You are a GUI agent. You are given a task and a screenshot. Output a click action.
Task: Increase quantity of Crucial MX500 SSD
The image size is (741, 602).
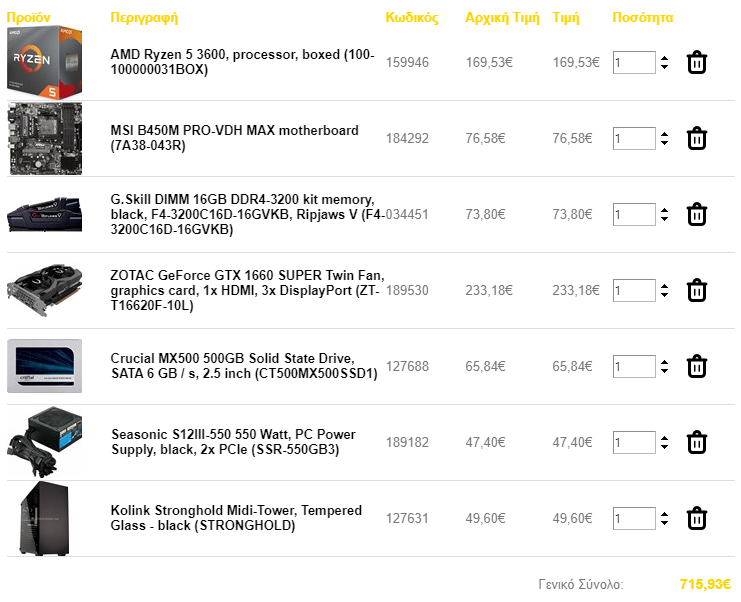click(x=664, y=363)
